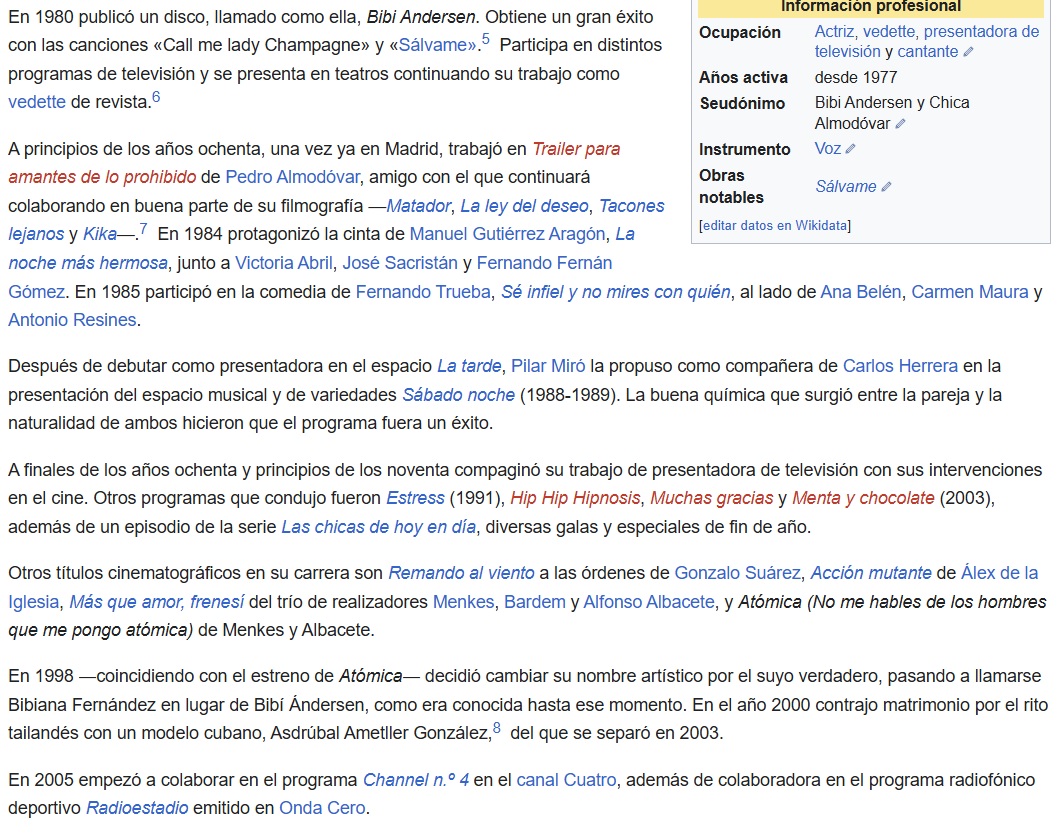Open the 'editar datos en Wikidata' link

click(775, 225)
